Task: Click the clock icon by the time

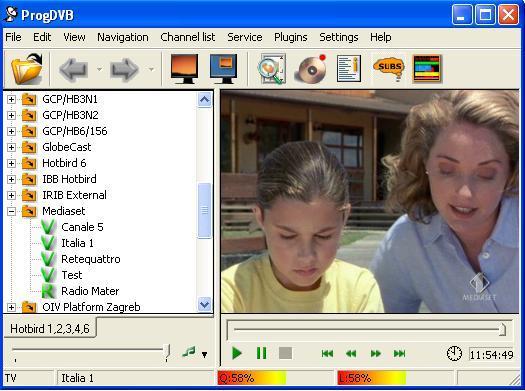Action: pos(454,354)
